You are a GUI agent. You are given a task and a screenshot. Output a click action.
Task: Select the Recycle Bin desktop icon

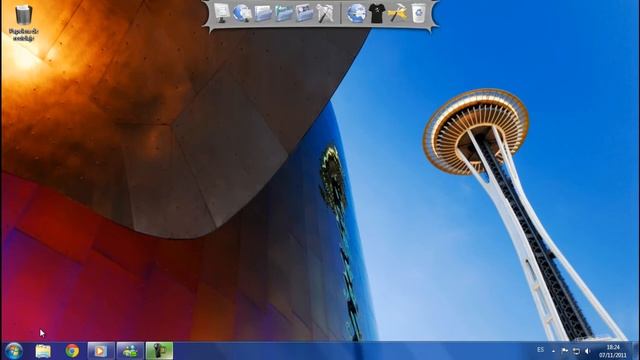24,23
